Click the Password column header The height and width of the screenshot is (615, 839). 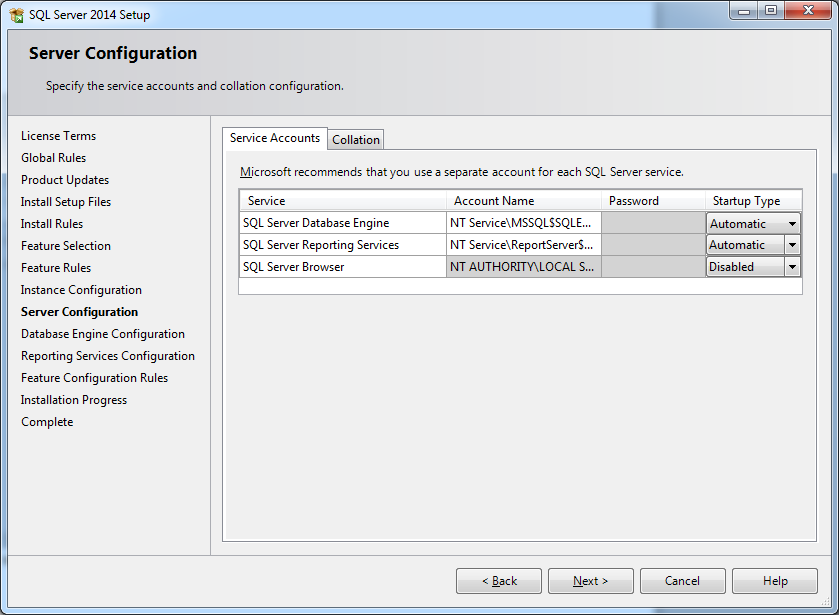[653, 201]
